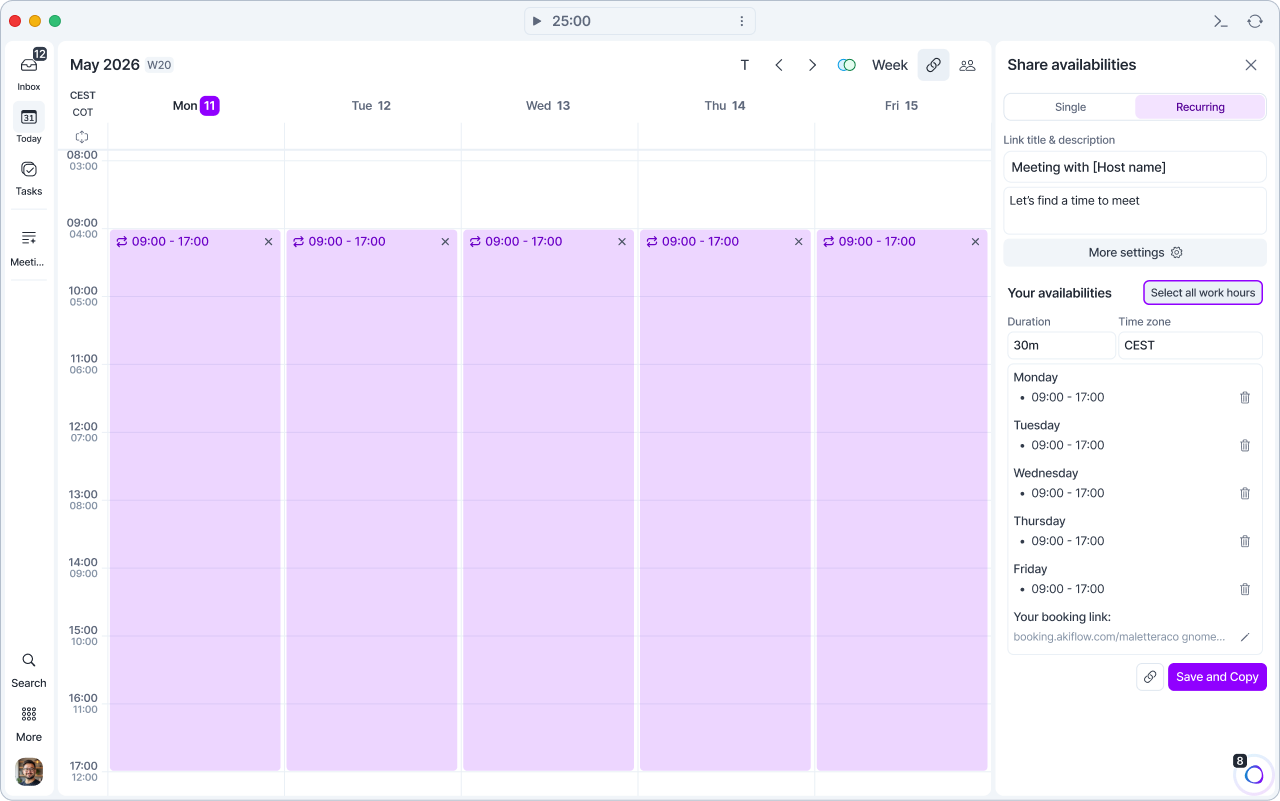Delete Friday's 09:00 - 17:00 slot
The width and height of the screenshot is (1280, 801).
point(1245,589)
